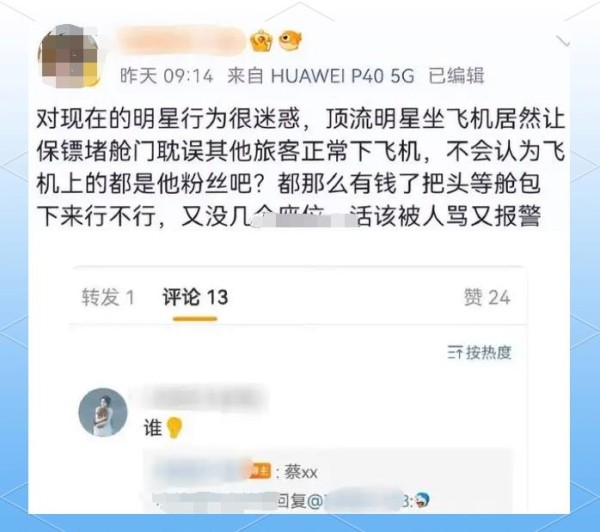Open the post options chevron menu

point(563,41)
